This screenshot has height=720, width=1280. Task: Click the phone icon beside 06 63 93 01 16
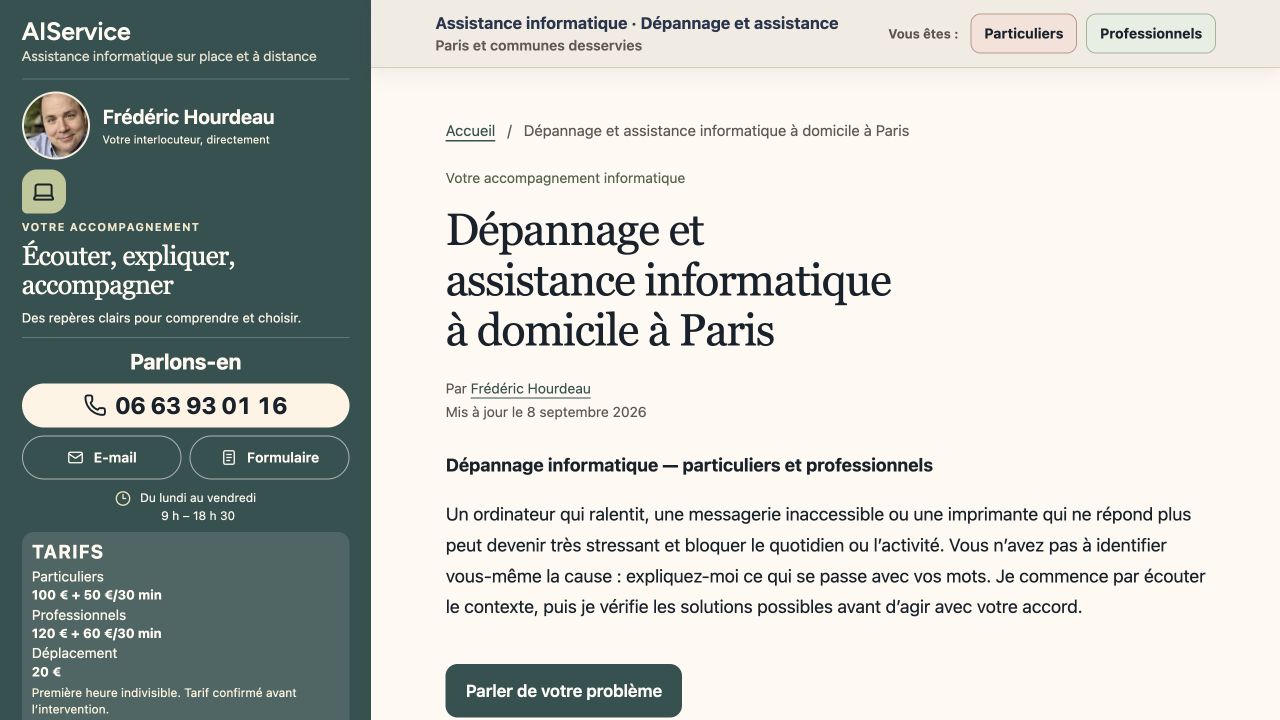95,405
